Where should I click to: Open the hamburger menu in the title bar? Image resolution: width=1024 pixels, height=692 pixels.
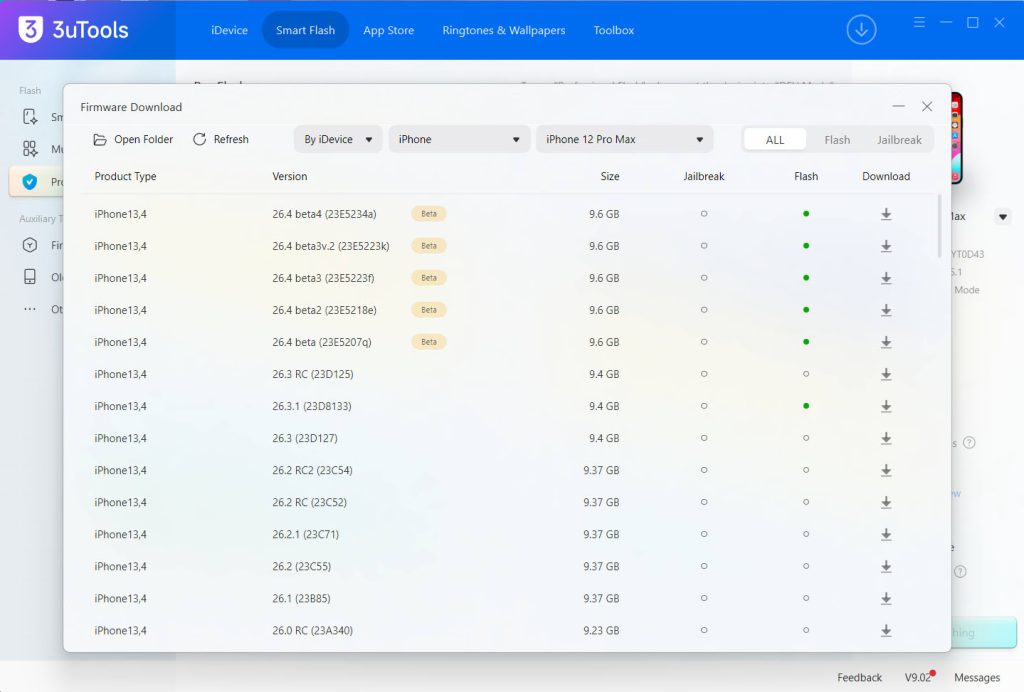pyautogui.click(x=919, y=23)
